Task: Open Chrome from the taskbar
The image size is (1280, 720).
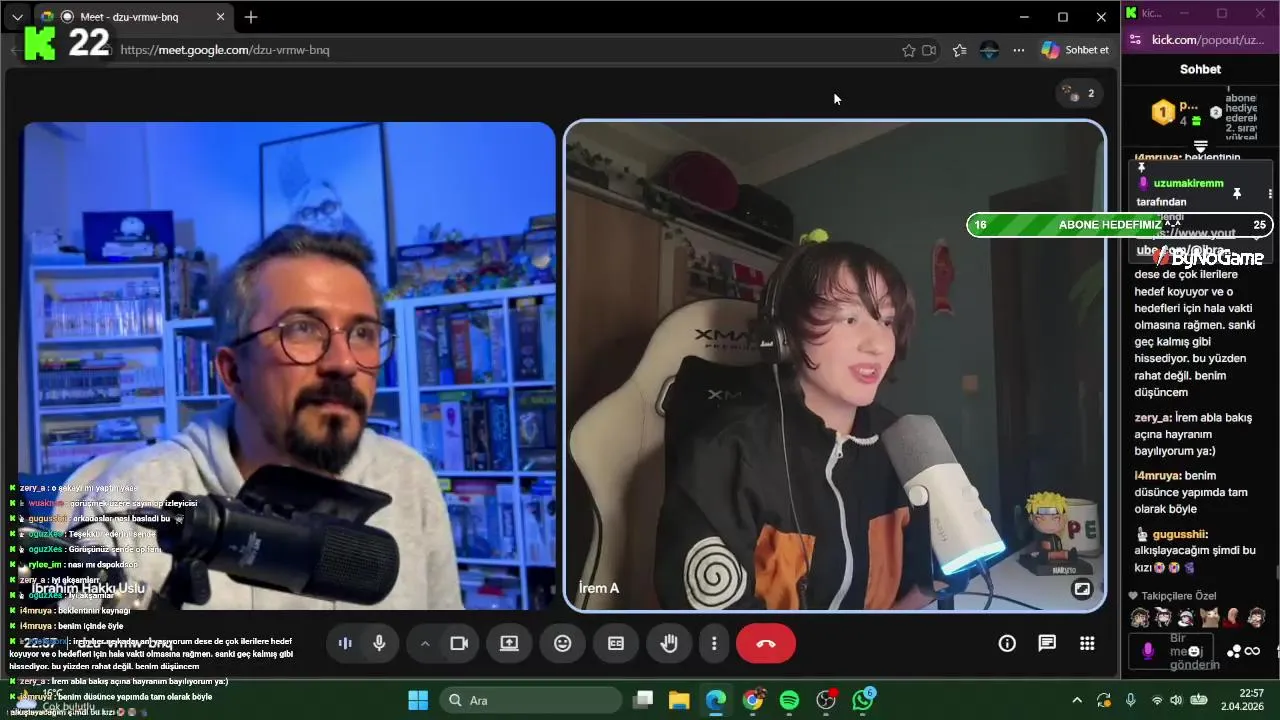Action: coord(753,700)
